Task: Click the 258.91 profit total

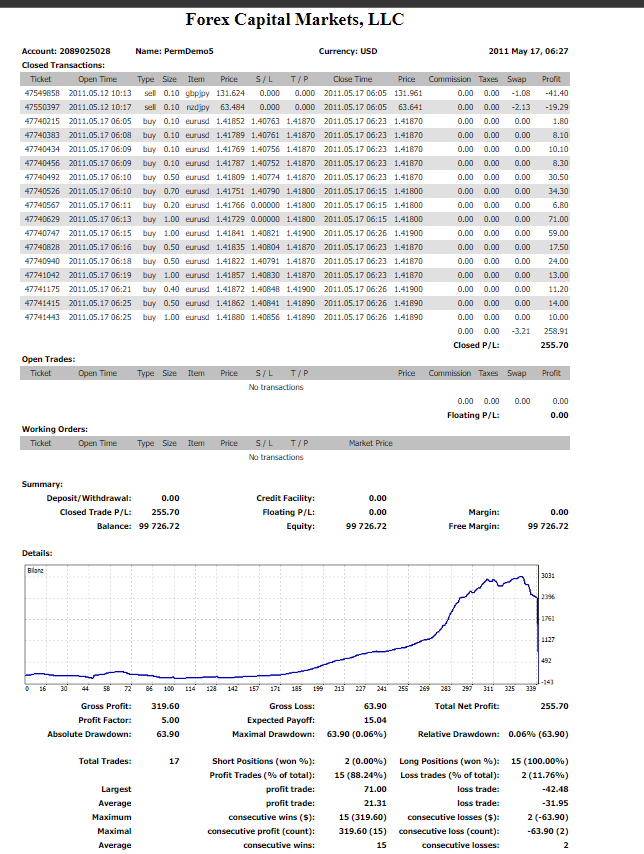Action: pos(556,331)
